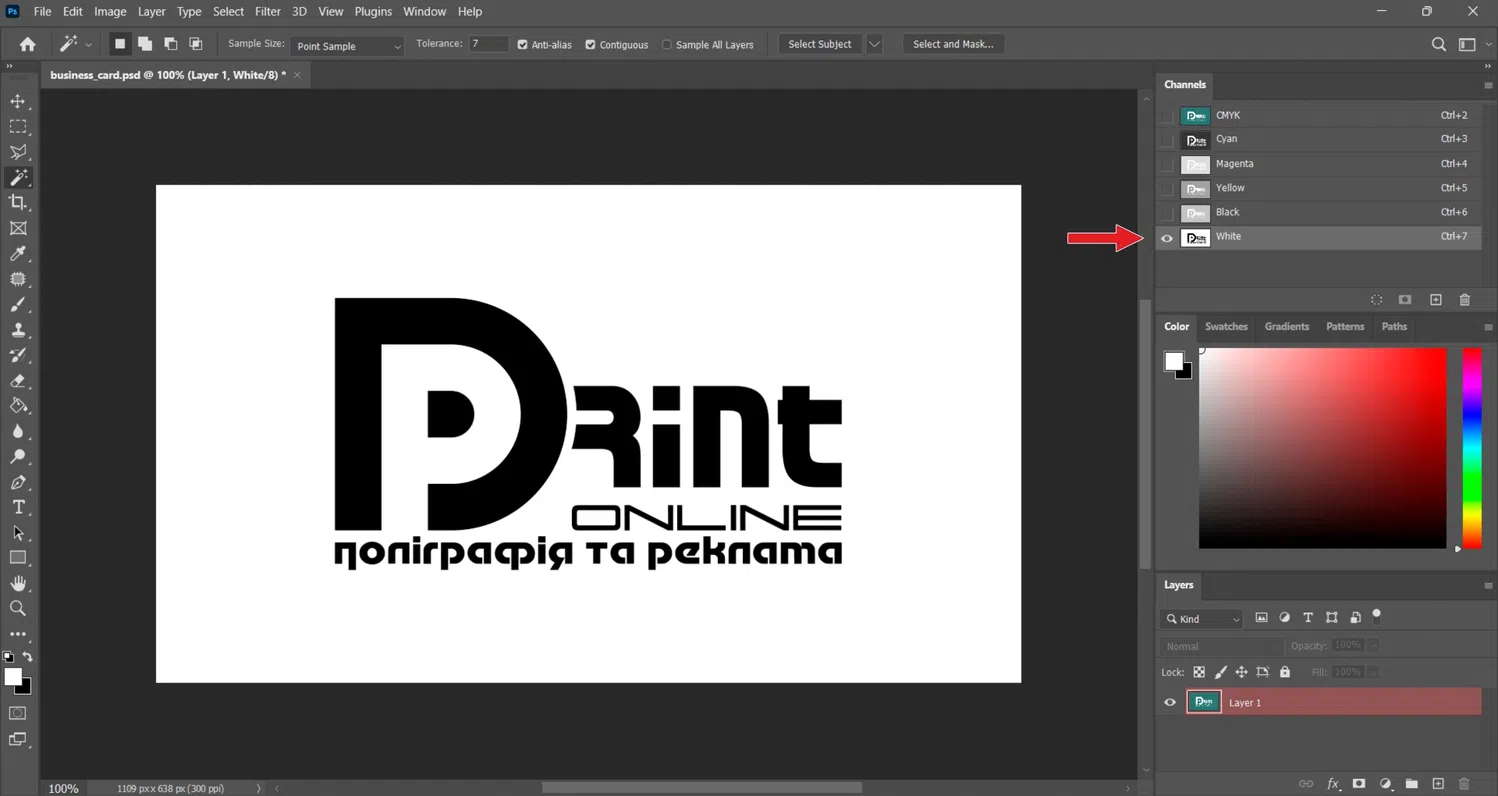
Task: Select the Polygonal Lasso tool
Action: pyautogui.click(x=18, y=152)
